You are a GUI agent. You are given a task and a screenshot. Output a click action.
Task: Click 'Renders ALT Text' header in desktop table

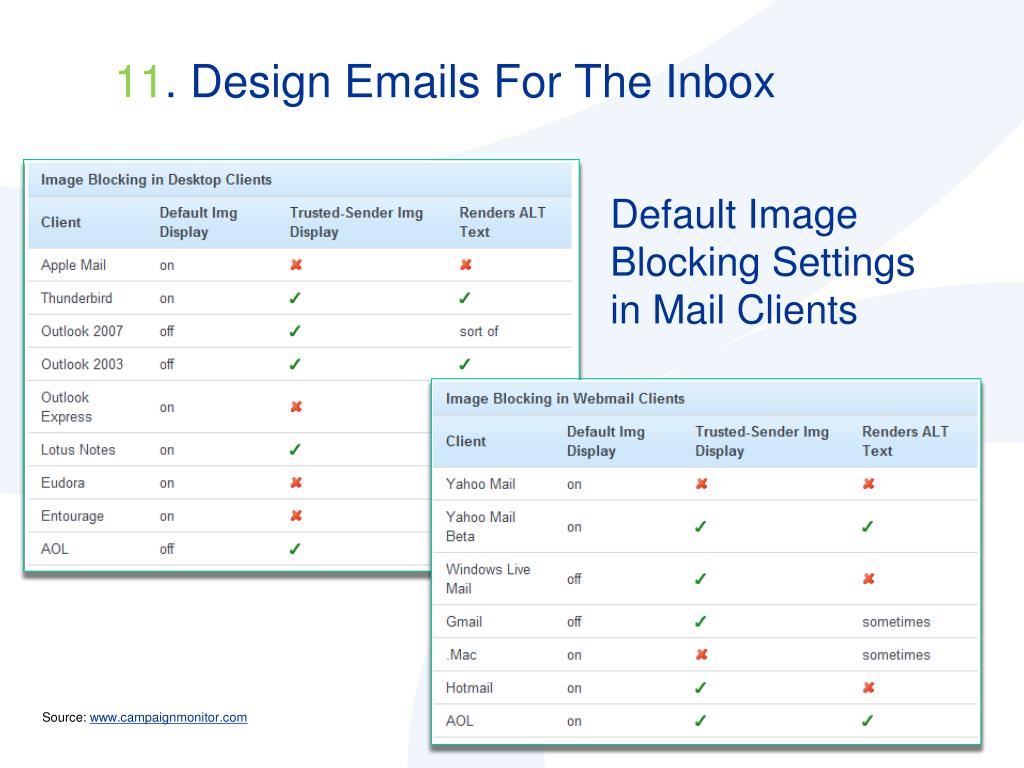[x=502, y=222]
